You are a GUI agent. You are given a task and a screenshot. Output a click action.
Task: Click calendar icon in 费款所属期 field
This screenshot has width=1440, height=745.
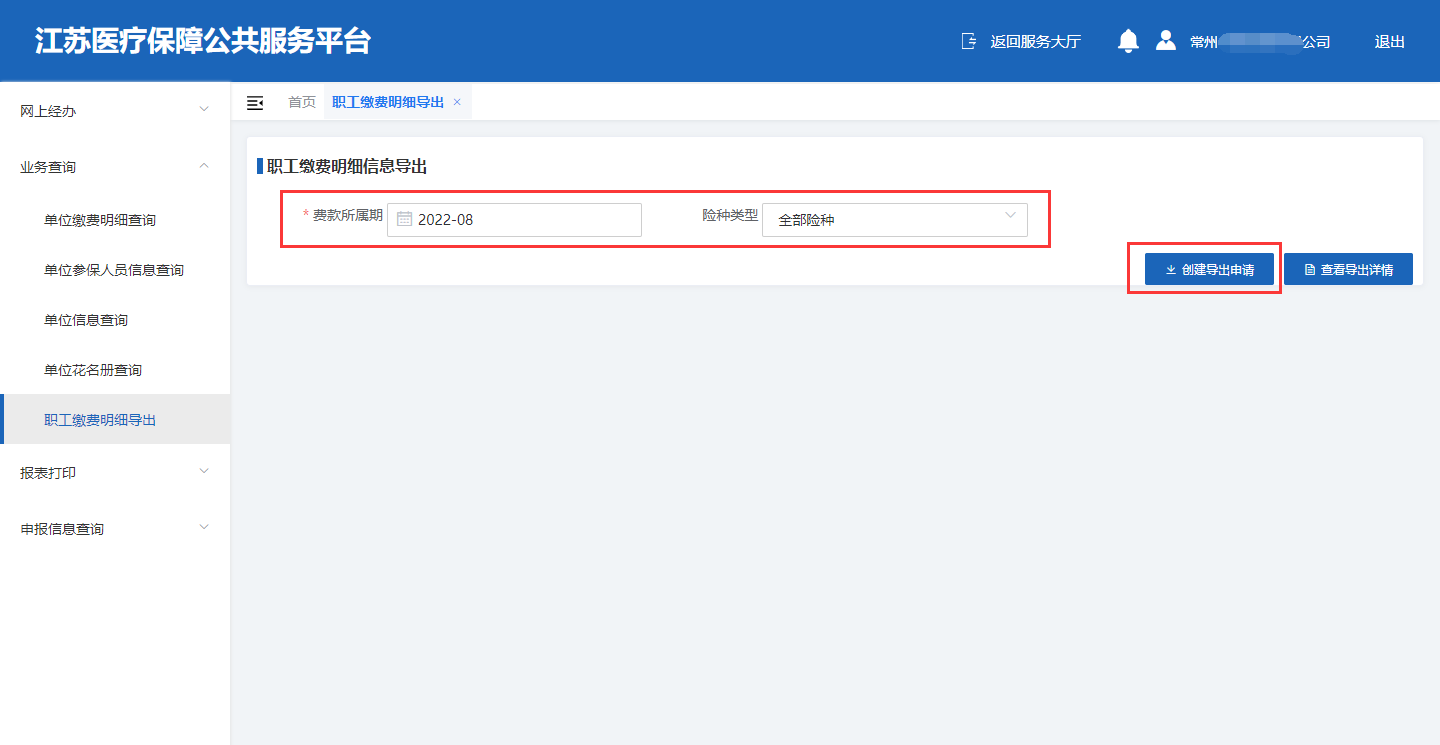pos(404,219)
